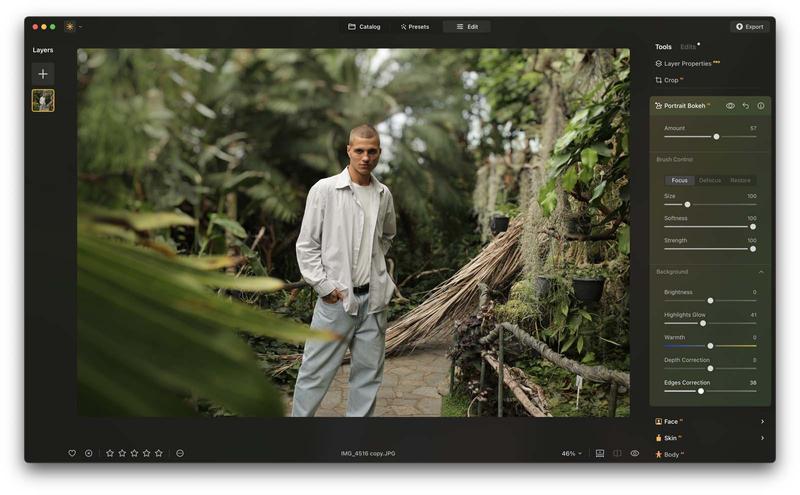The height and width of the screenshot is (495, 800).
Task: Toggle before/after compare icon
Action: tap(617, 453)
